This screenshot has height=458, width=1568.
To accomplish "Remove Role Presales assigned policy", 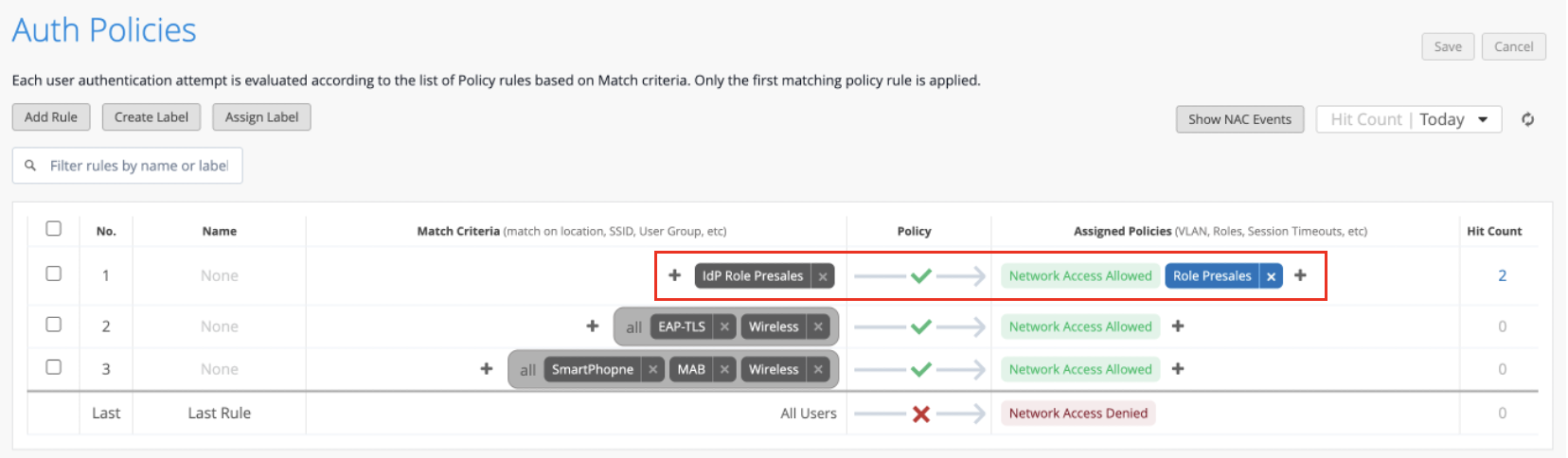I will [x=1271, y=276].
